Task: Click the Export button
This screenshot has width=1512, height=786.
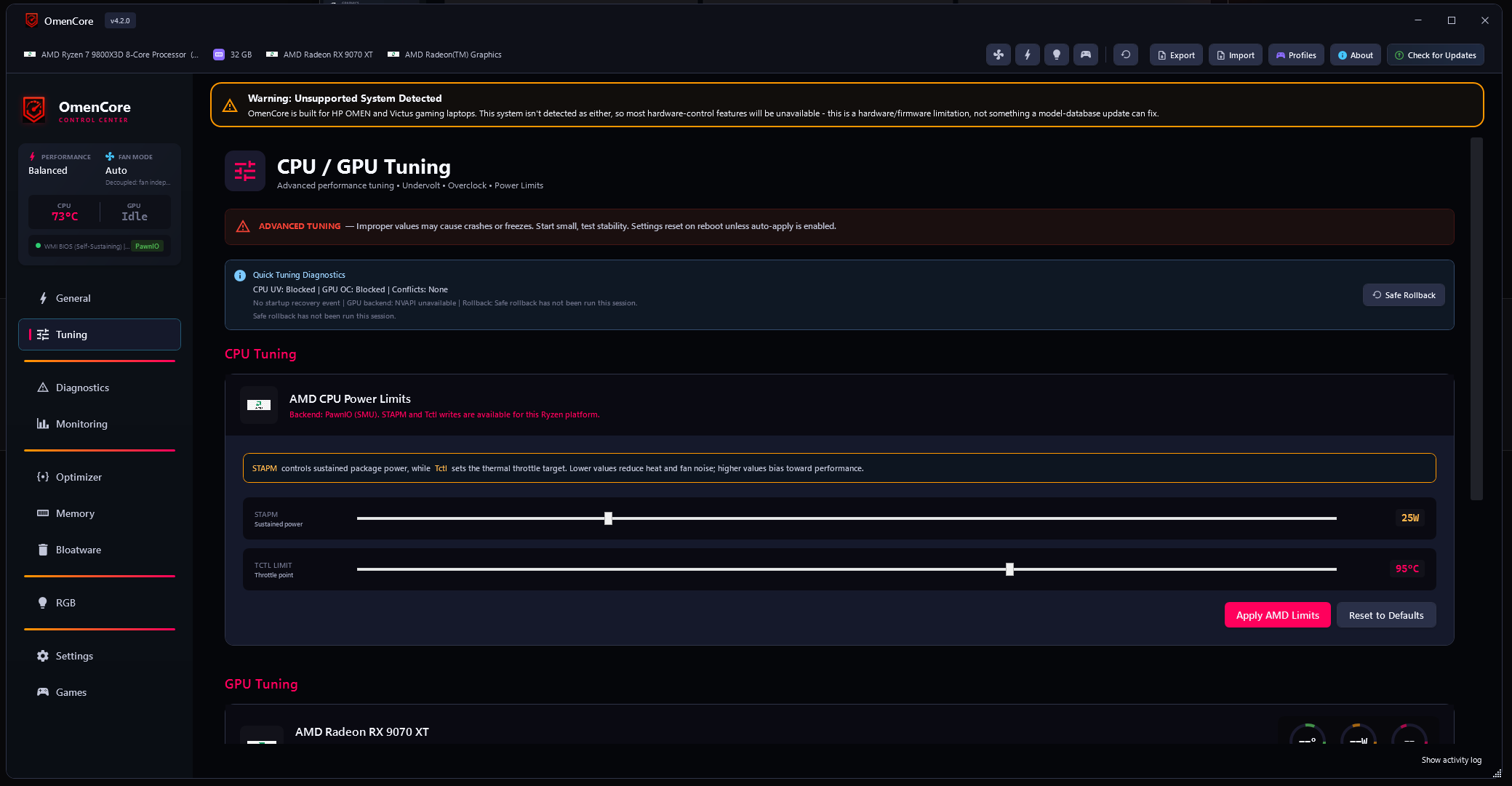Action: click(x=1176, y=55)
